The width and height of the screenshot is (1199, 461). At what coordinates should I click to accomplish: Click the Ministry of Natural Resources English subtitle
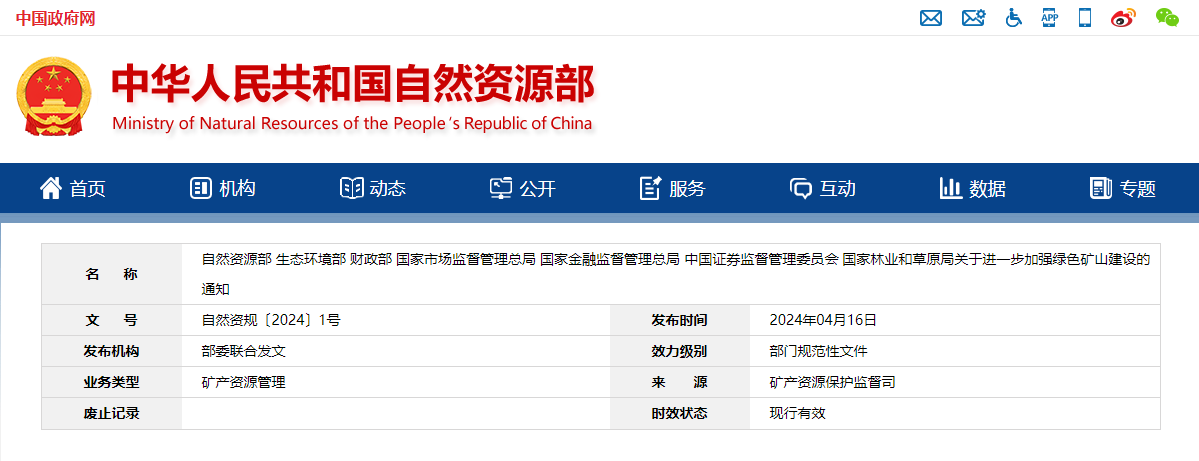point(352,124)
